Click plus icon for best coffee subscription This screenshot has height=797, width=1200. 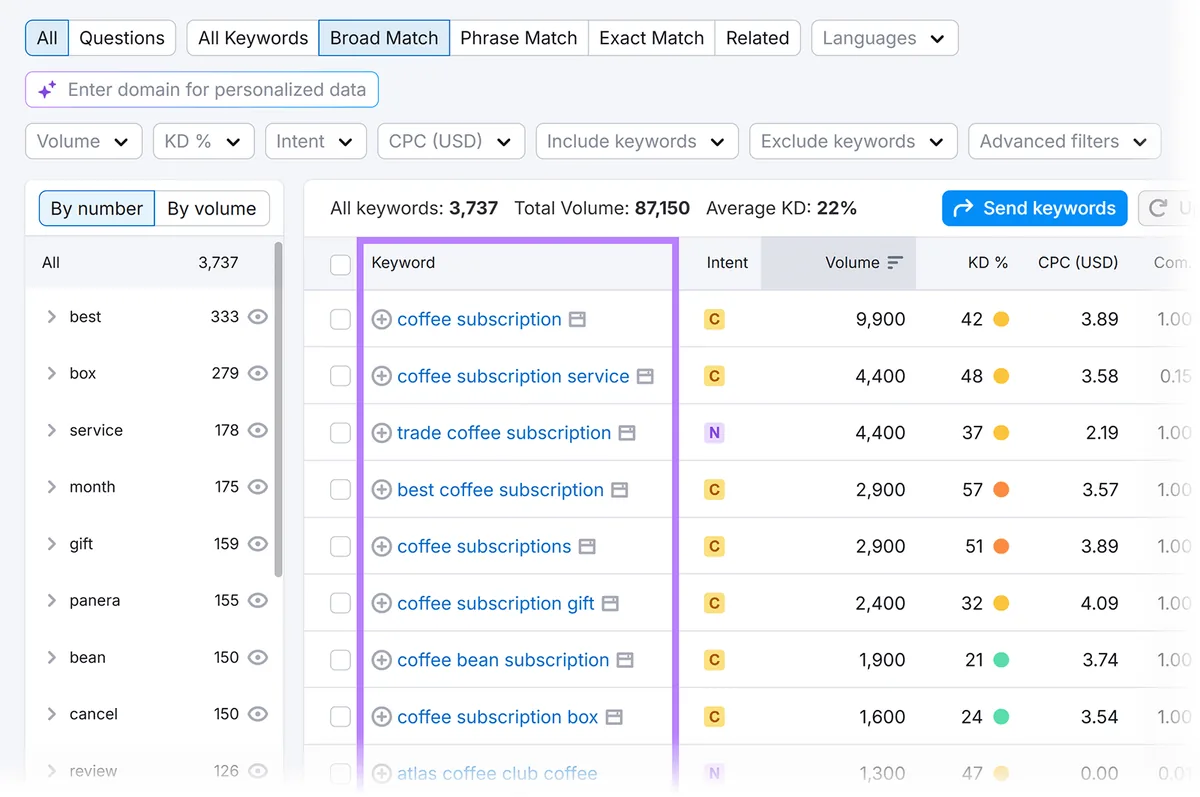pos(381,490)
